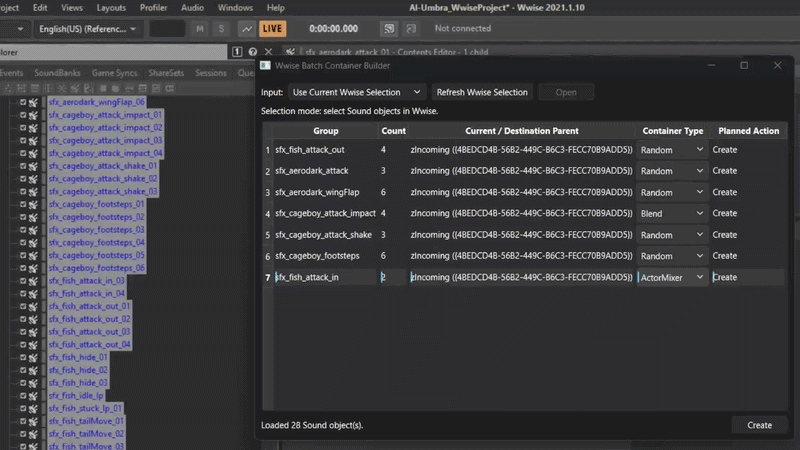800x450 pixels.
Task: Switch to the Game Syncs tab
Action: click(114, 73)
